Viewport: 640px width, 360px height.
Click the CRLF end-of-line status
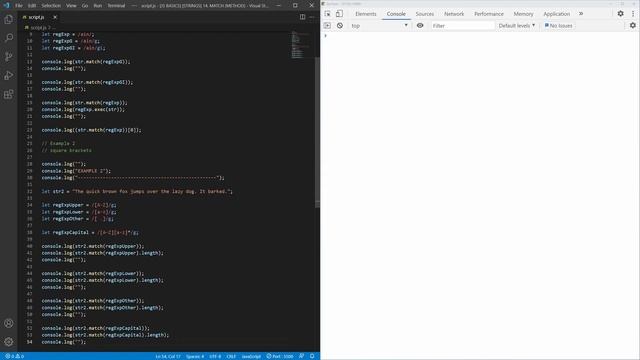point(231,356)
